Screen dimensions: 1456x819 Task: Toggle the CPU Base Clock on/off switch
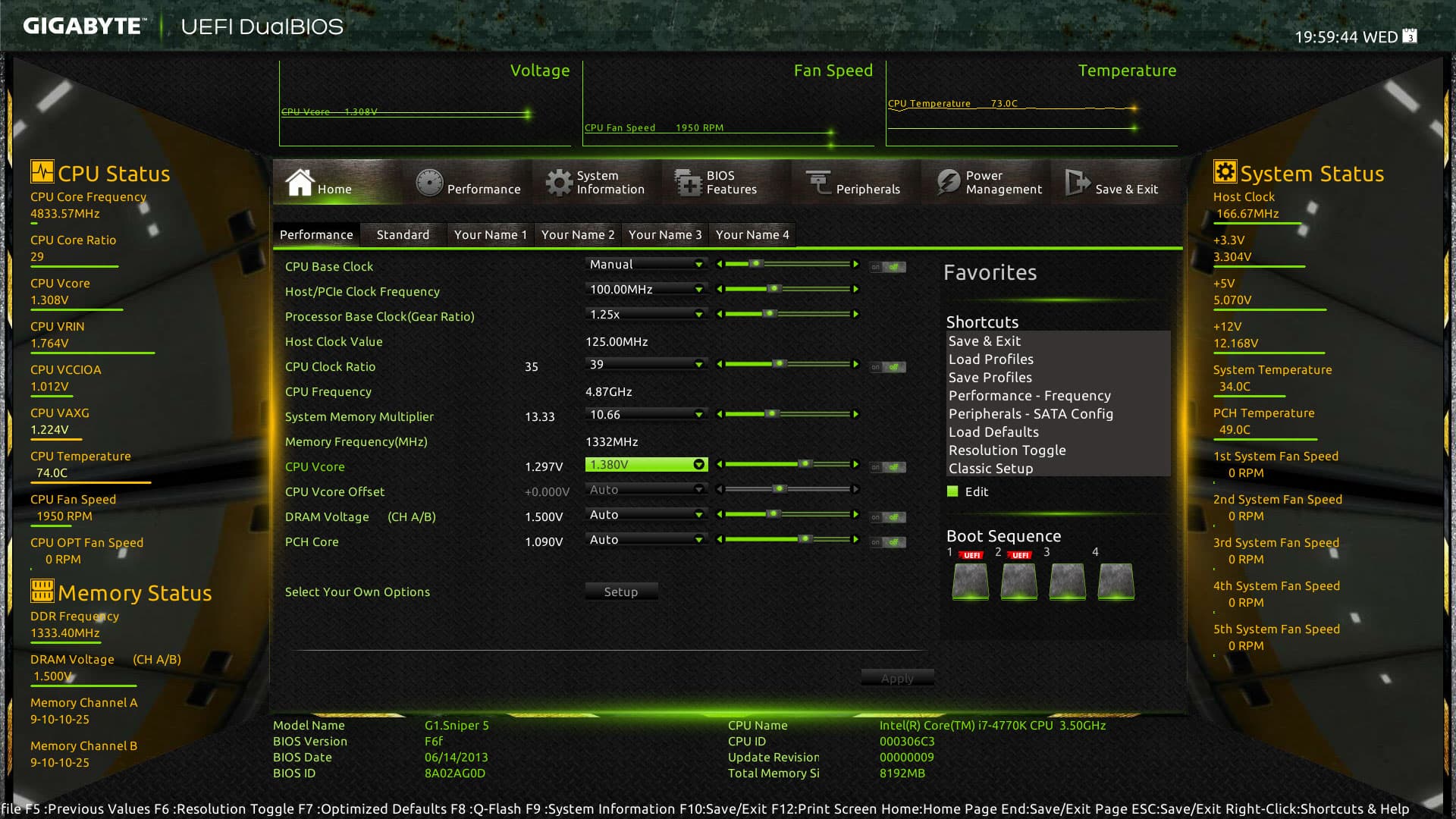pyautogui.click(x=887, y=267)
